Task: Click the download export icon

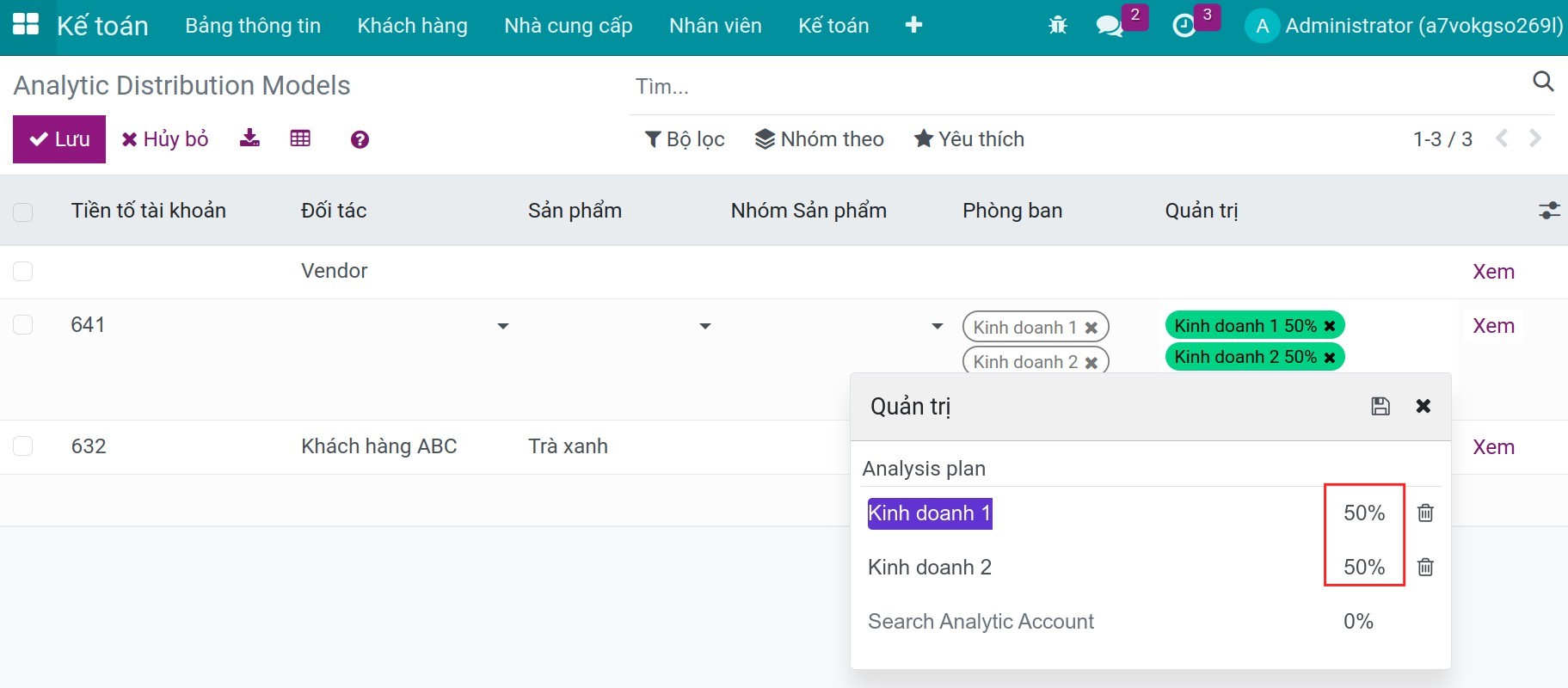Action: (249, 138)
